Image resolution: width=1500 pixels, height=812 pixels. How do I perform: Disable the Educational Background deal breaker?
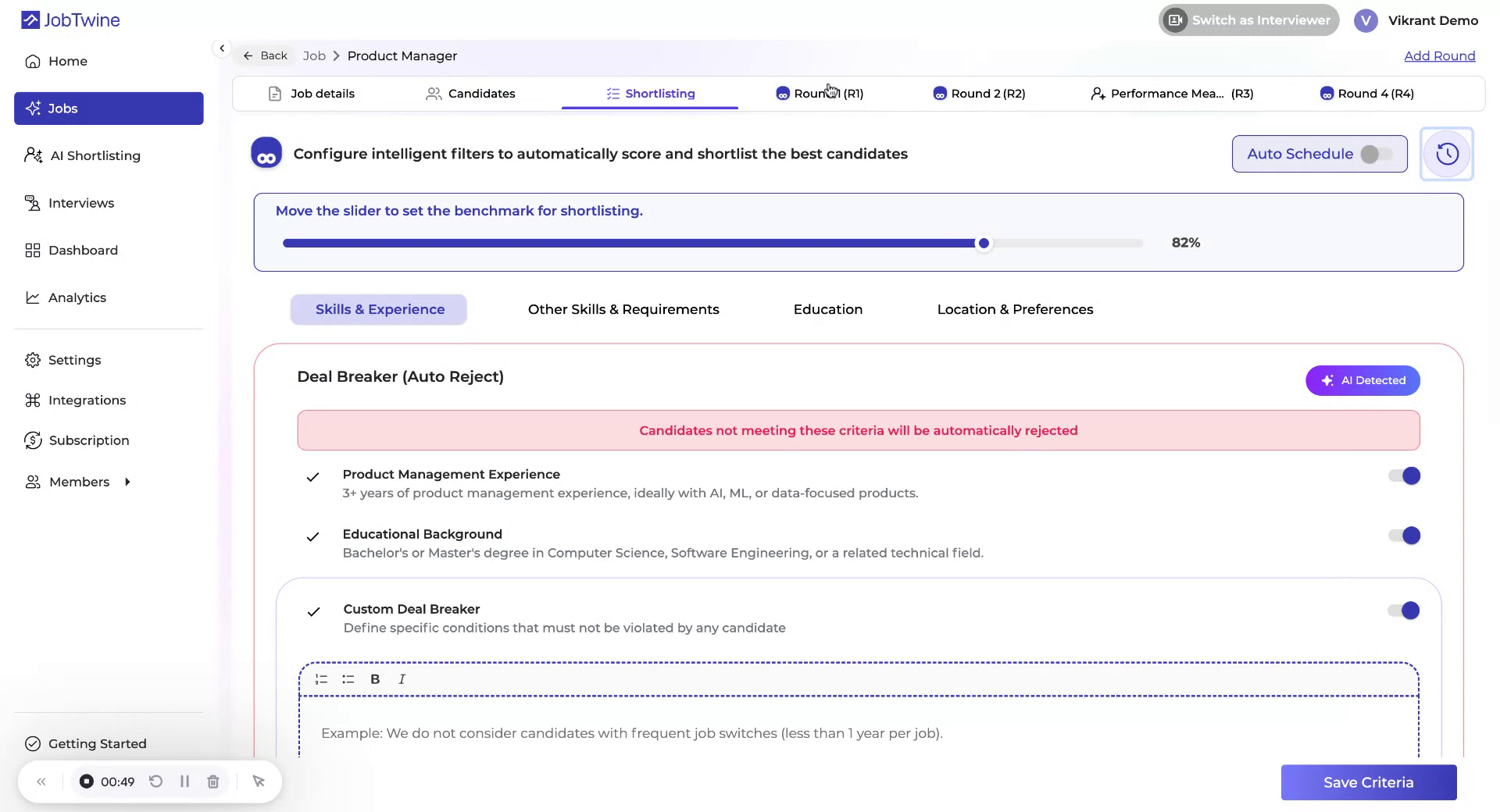coord(1403,536)
